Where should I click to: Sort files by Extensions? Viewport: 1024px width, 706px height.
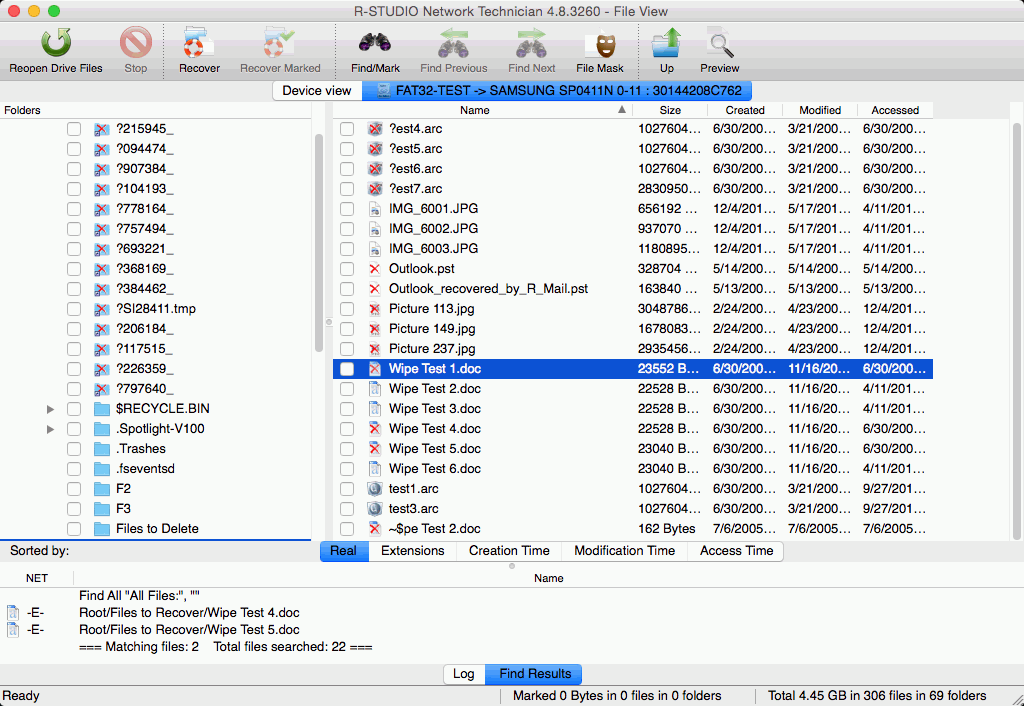tap(413, 551)
